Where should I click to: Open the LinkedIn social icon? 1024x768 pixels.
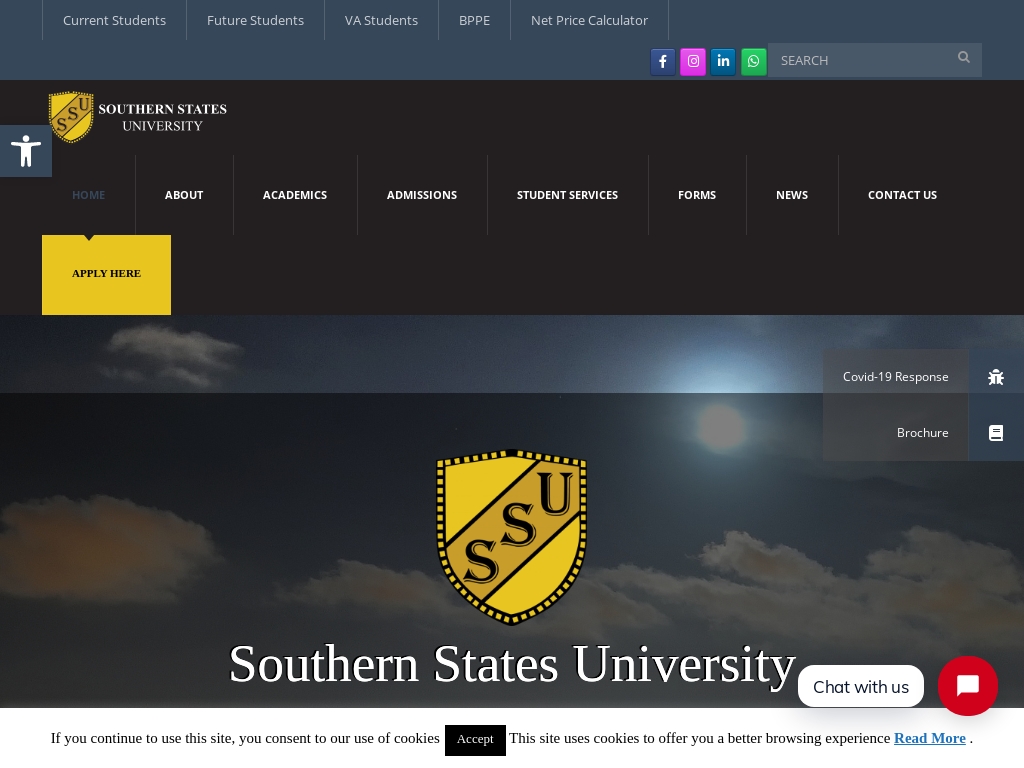click(x=723, y=62)
